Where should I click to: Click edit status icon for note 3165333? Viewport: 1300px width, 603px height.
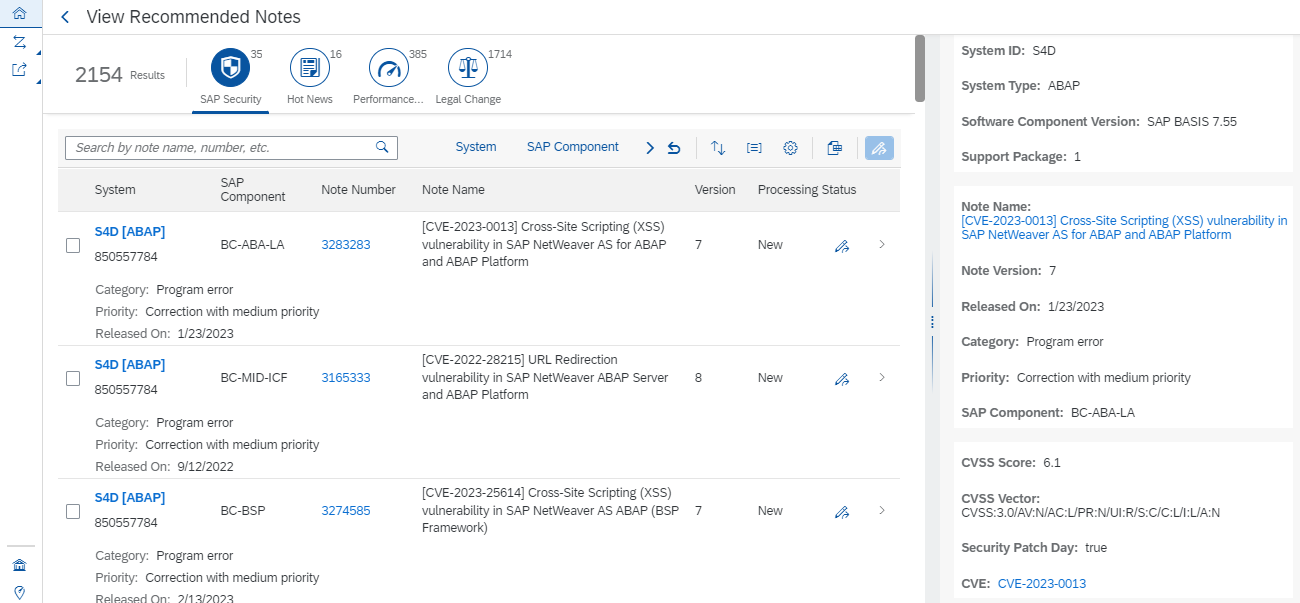pyautogui.click(x=842, y=379)
